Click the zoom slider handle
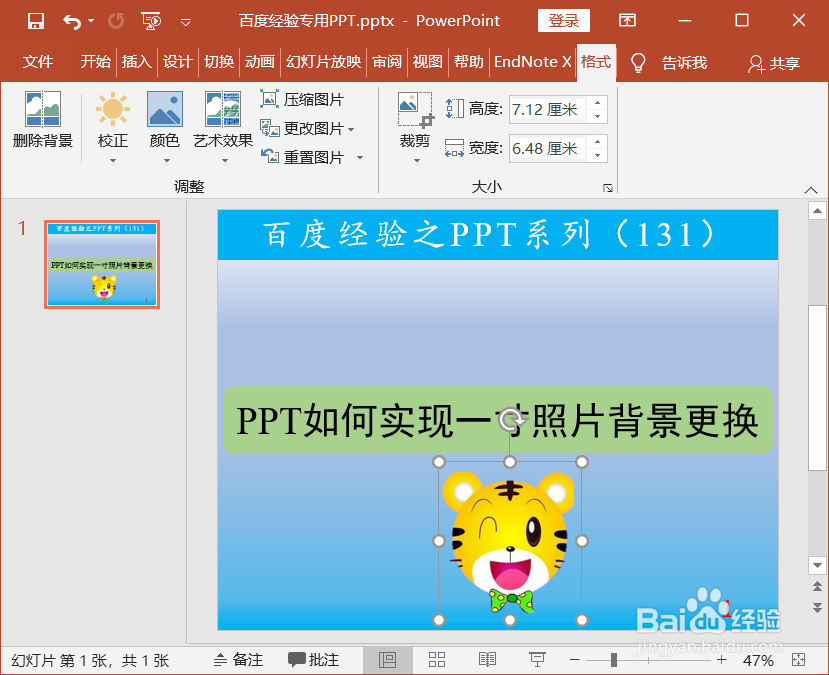This screenshot has height=675, width=829. (614, 660)
